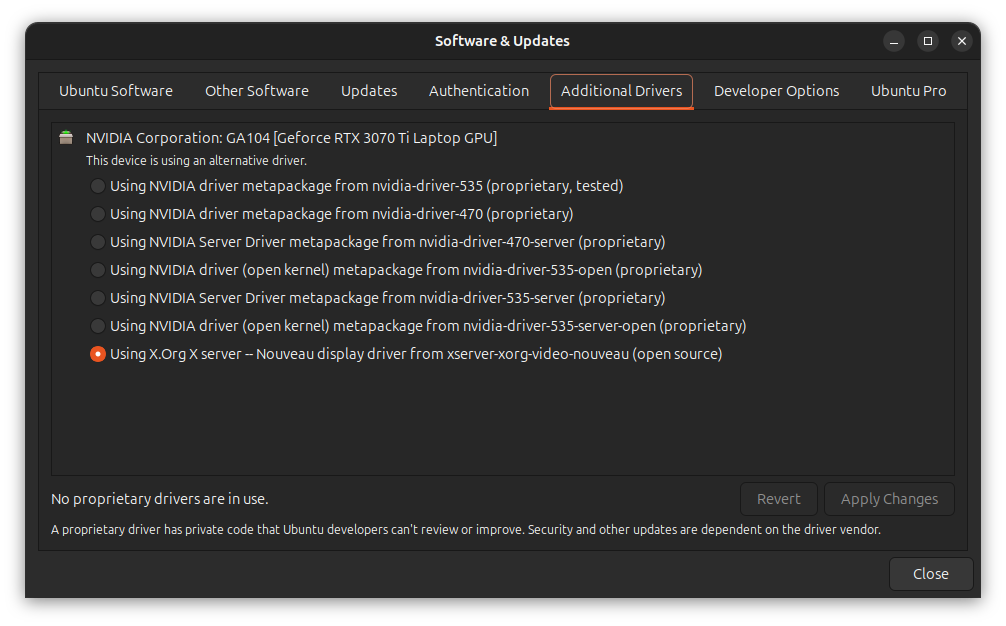Switch to the Ubuntu Software tab
The image size is (1006, 626).
pyautogui.click(x=116, y=90)
